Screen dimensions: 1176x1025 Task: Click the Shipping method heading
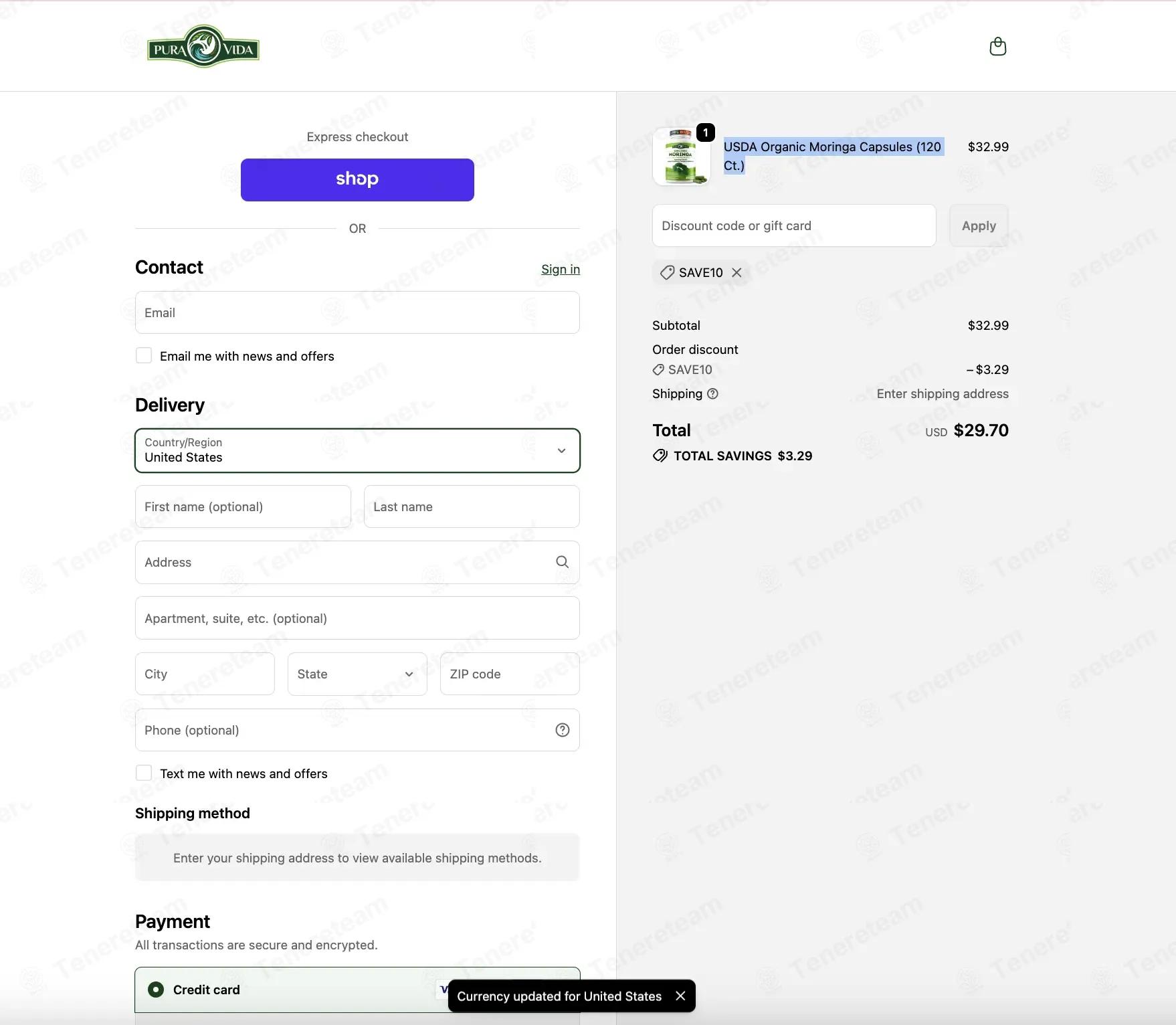point(193,813)
